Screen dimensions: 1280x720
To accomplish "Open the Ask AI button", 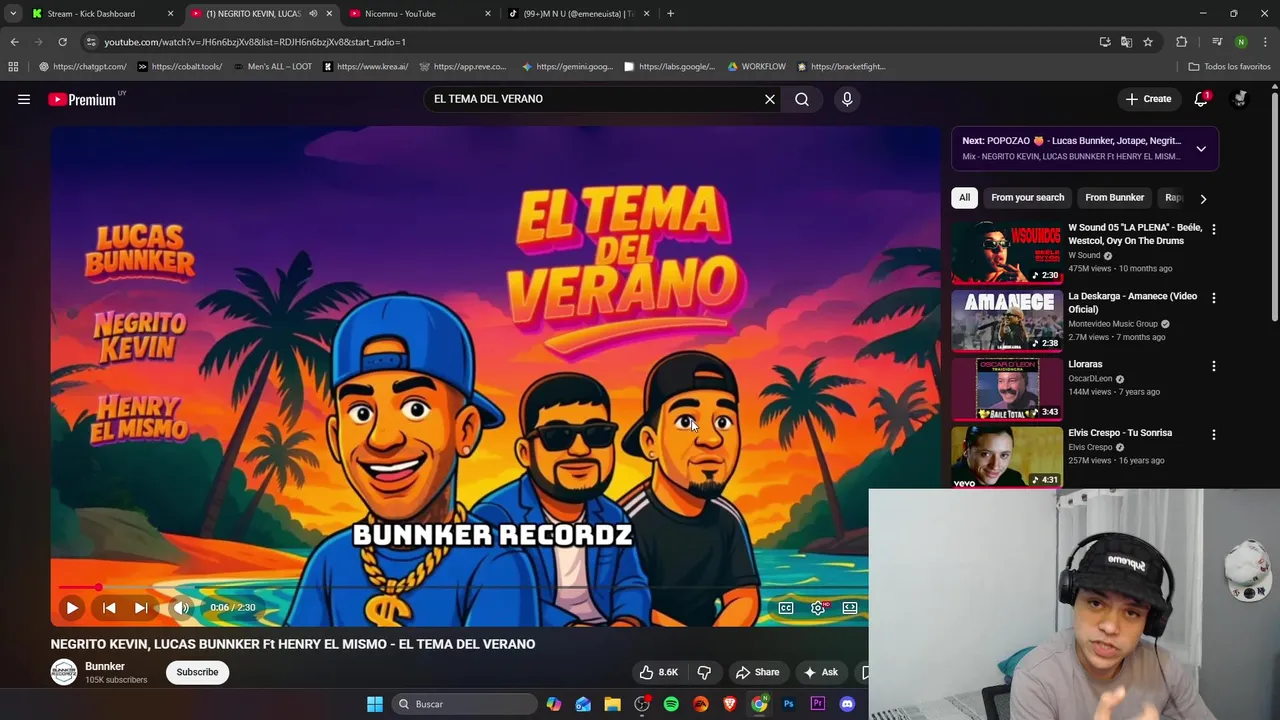I will (820, 672).
